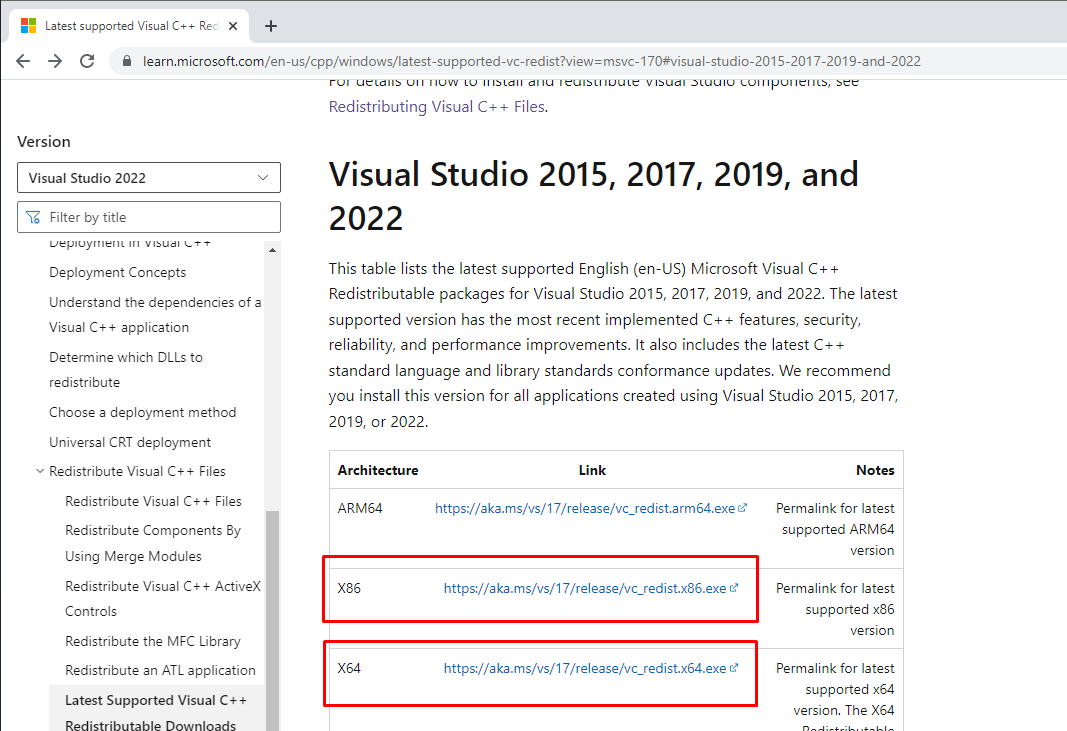
Task: Open Universal CRT deployment in sidebar
Action: pos(130,442)
